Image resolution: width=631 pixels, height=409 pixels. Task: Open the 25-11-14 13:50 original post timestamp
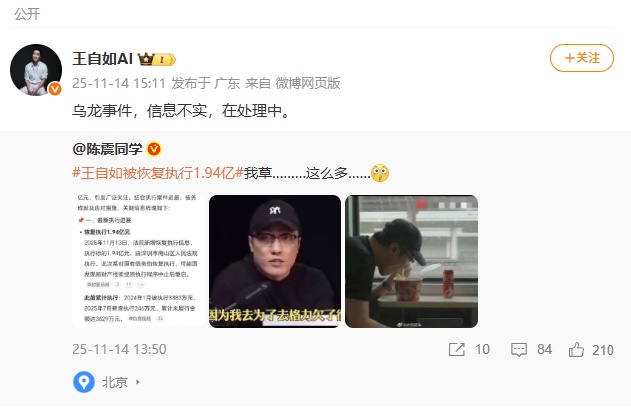pos(119,349)
